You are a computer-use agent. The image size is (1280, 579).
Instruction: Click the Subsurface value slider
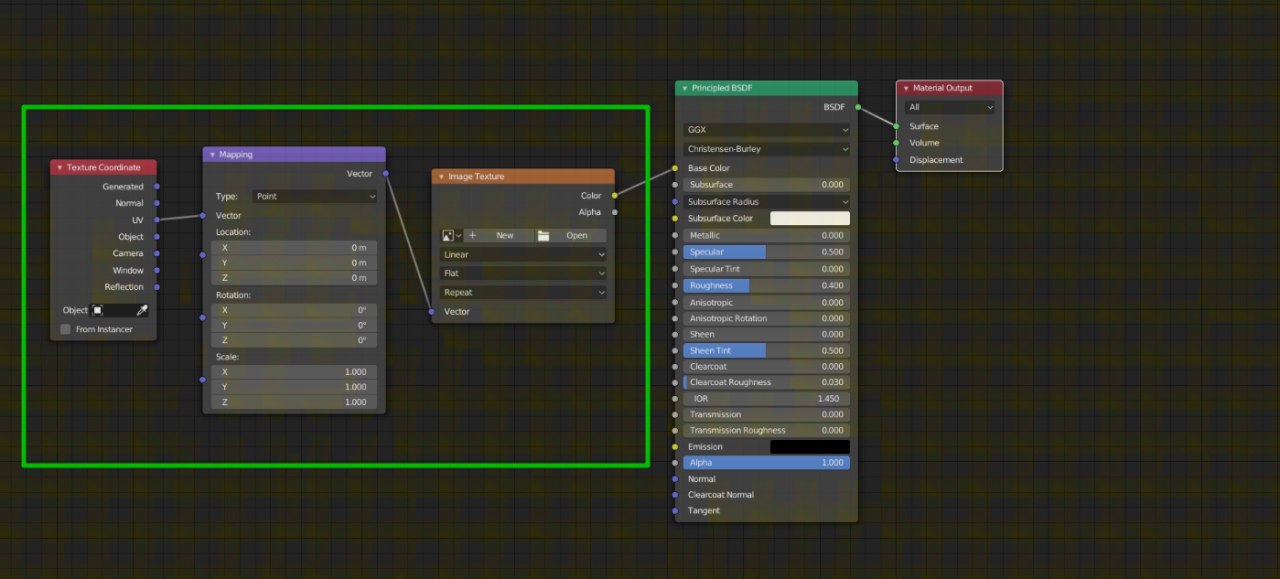767,184
